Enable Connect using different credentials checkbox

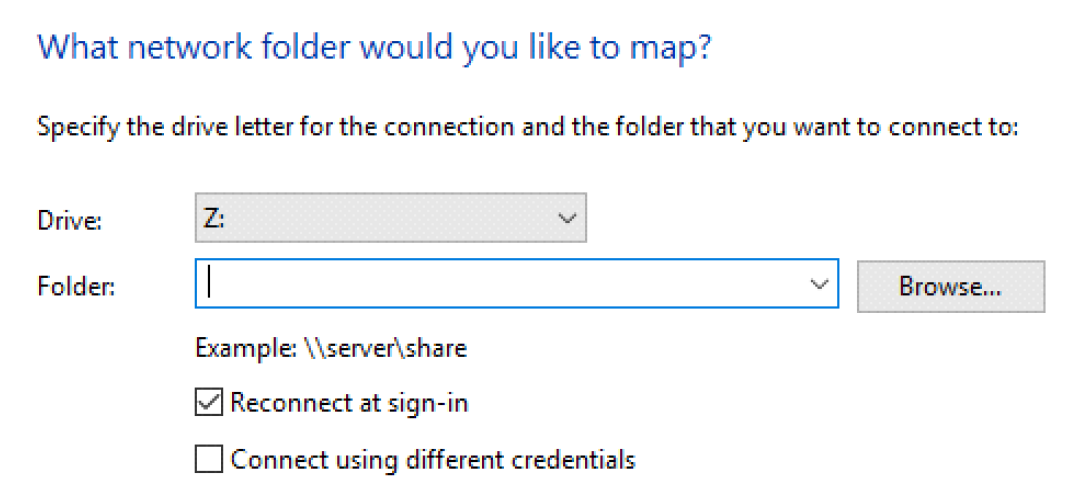[x=209, y=460]
